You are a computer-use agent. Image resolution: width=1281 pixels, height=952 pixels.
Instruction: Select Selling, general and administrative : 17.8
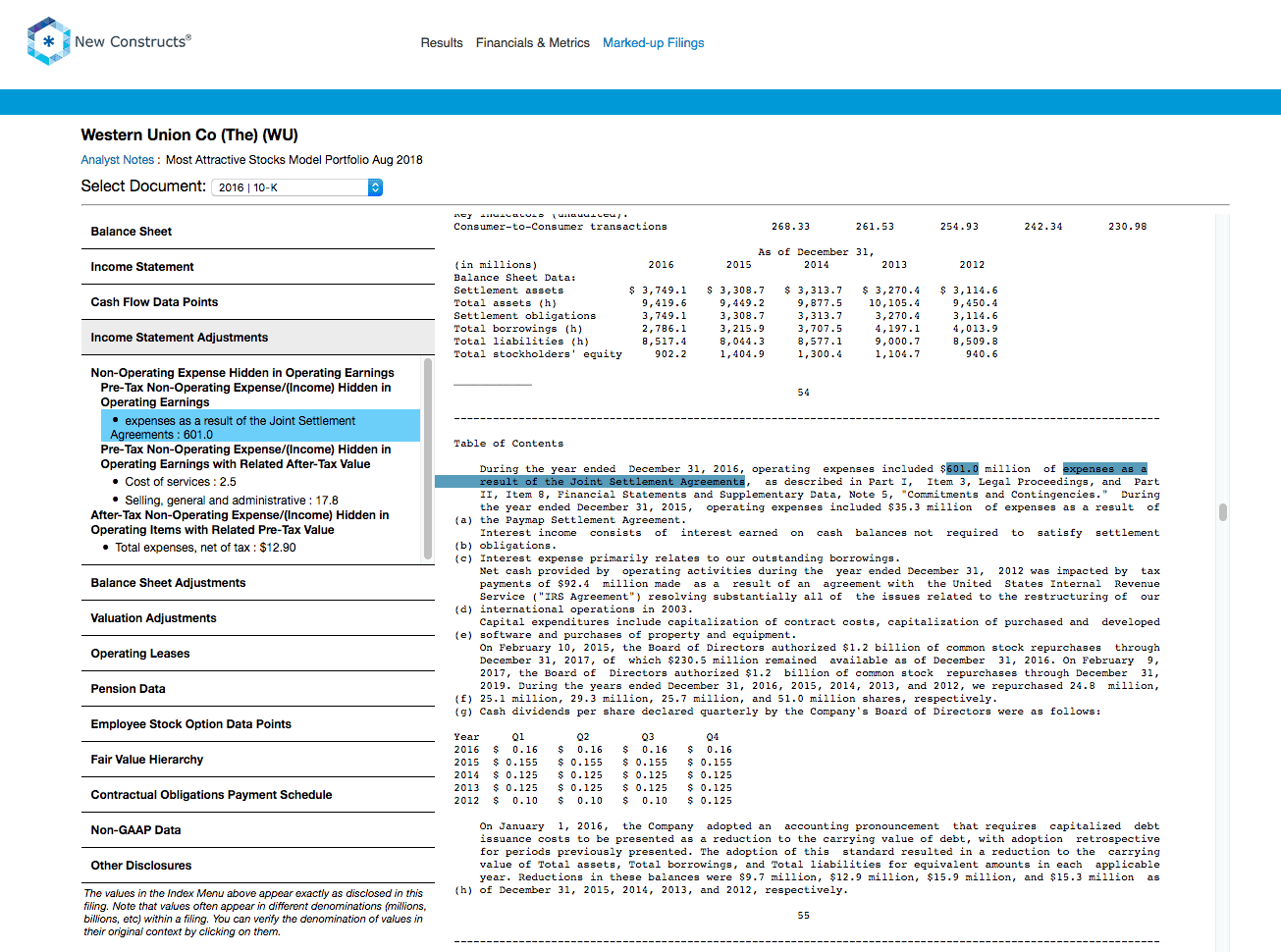[x=232, y=501]
